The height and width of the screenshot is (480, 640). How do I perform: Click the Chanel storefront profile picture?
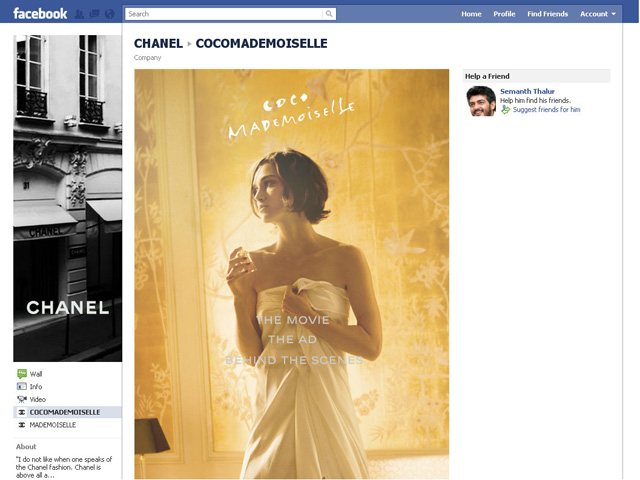click(68, 198)
